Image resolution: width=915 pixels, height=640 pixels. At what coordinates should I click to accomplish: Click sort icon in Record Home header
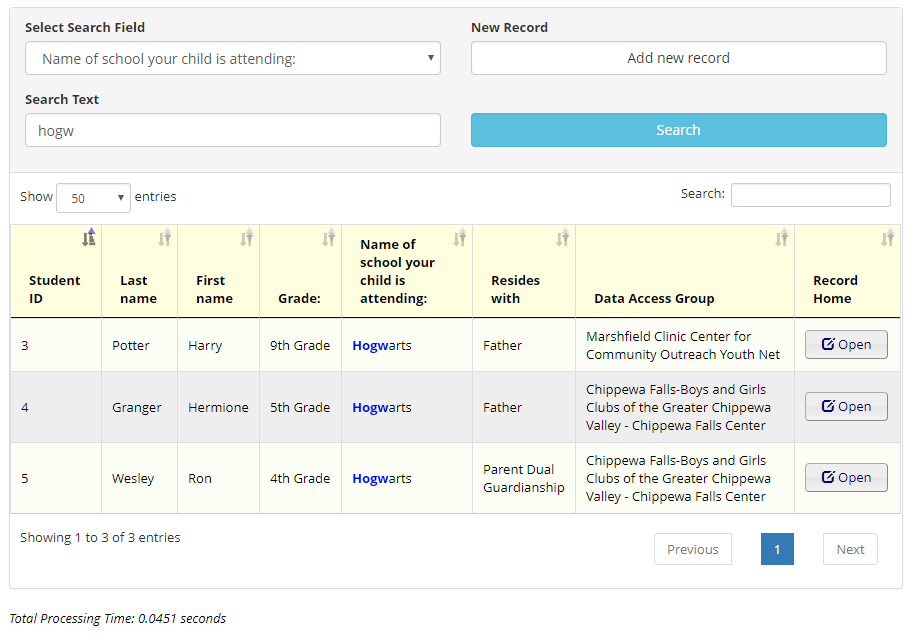click(888, 237)
